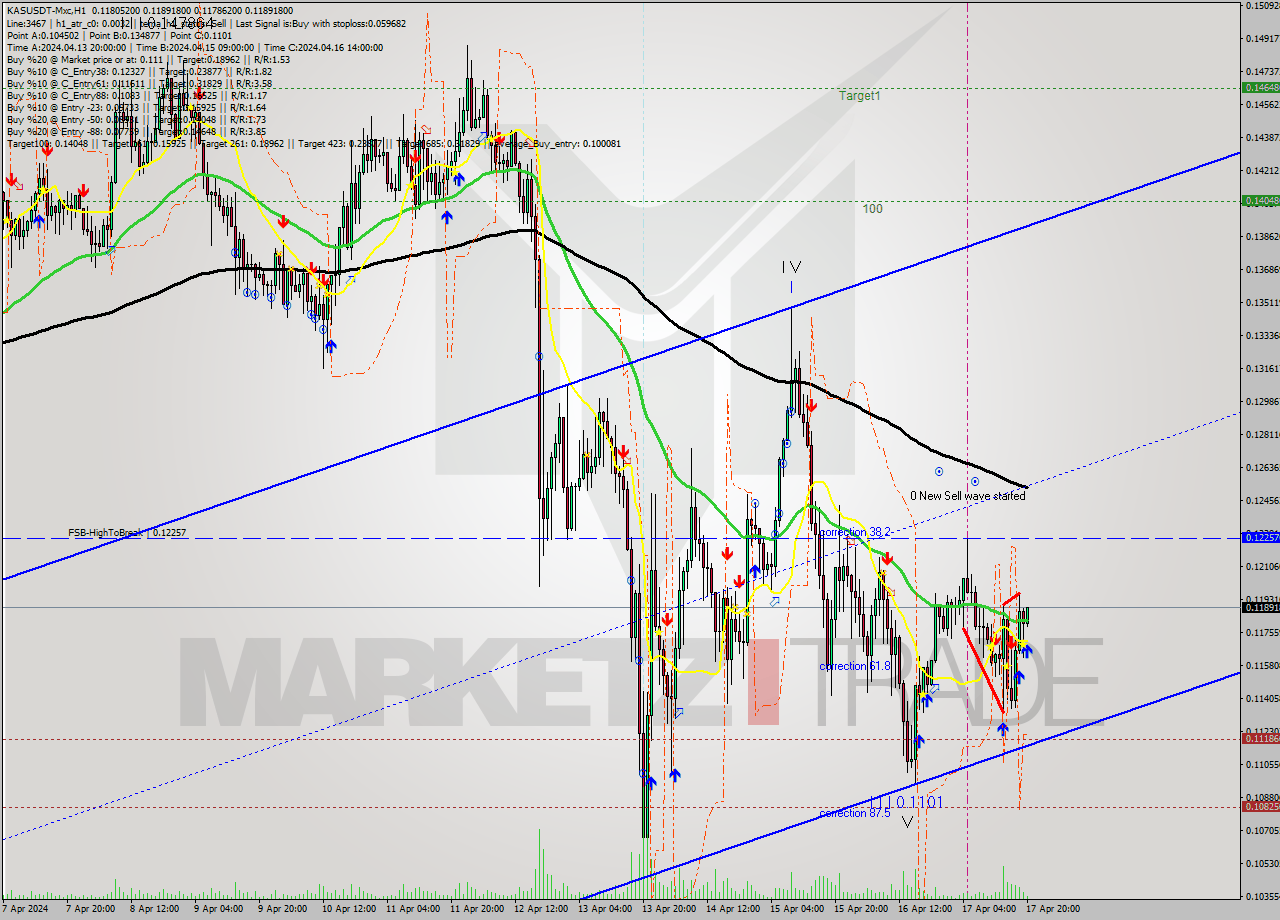Click the 'Point A:0.104502' info text

[42, 35]
